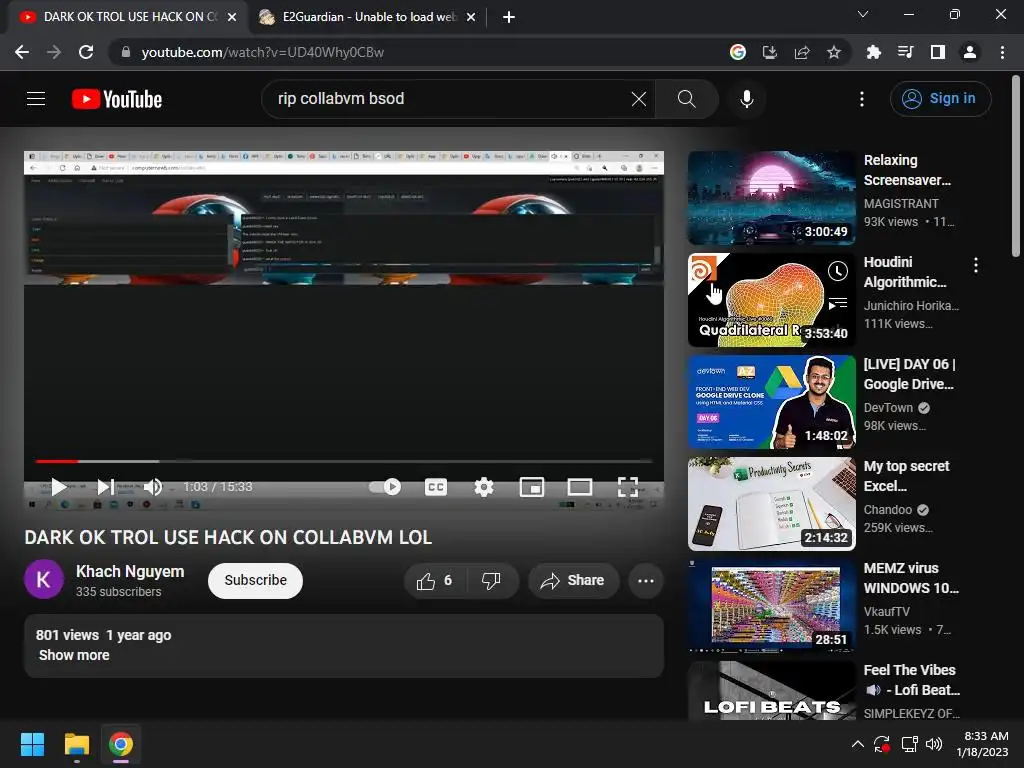The width and height of the screenshot is (1024, 768).
Task: Open Chrome three-dot menu
Action: tap(1002, 52)
